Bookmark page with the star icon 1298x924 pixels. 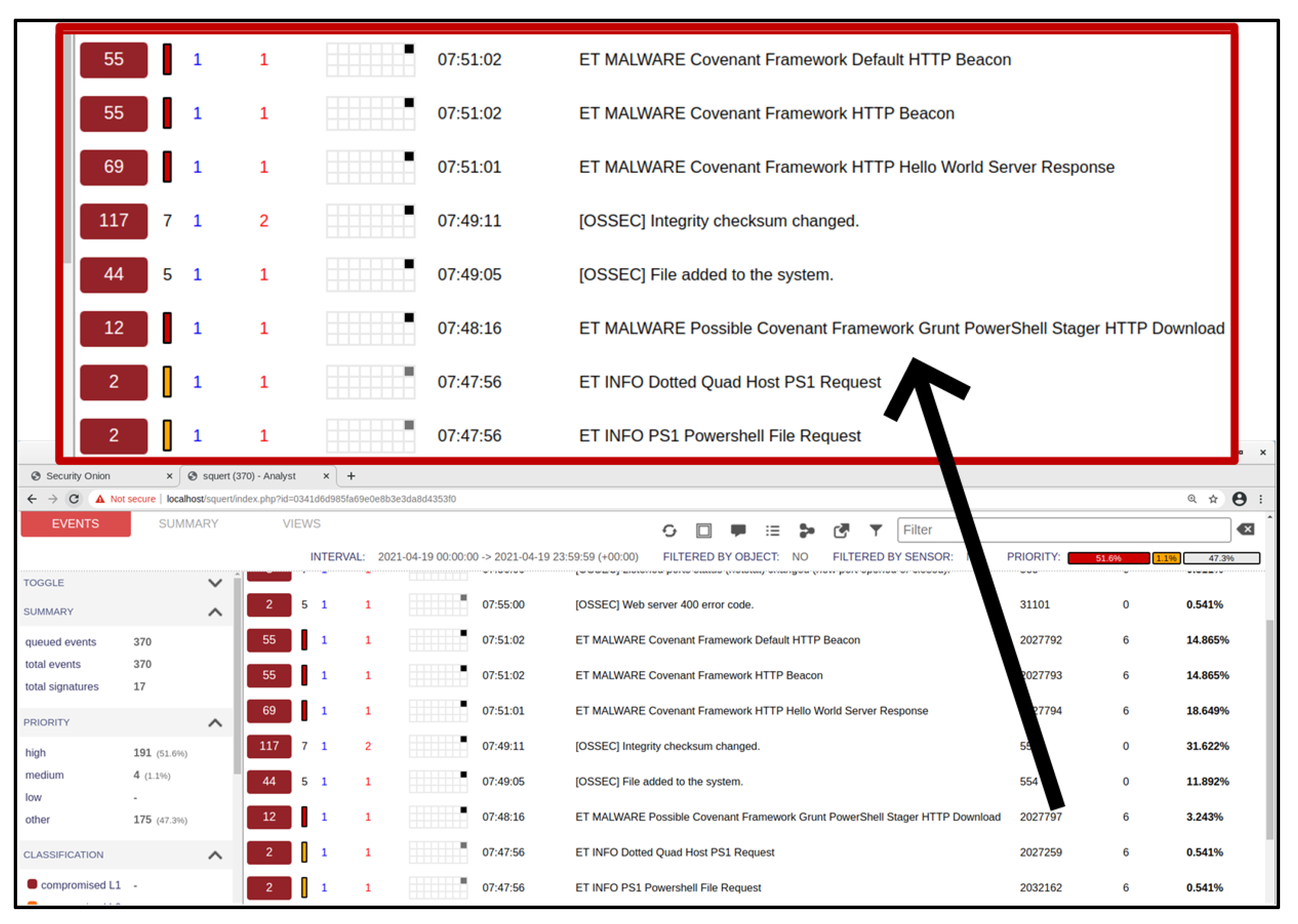[1213, 499]
